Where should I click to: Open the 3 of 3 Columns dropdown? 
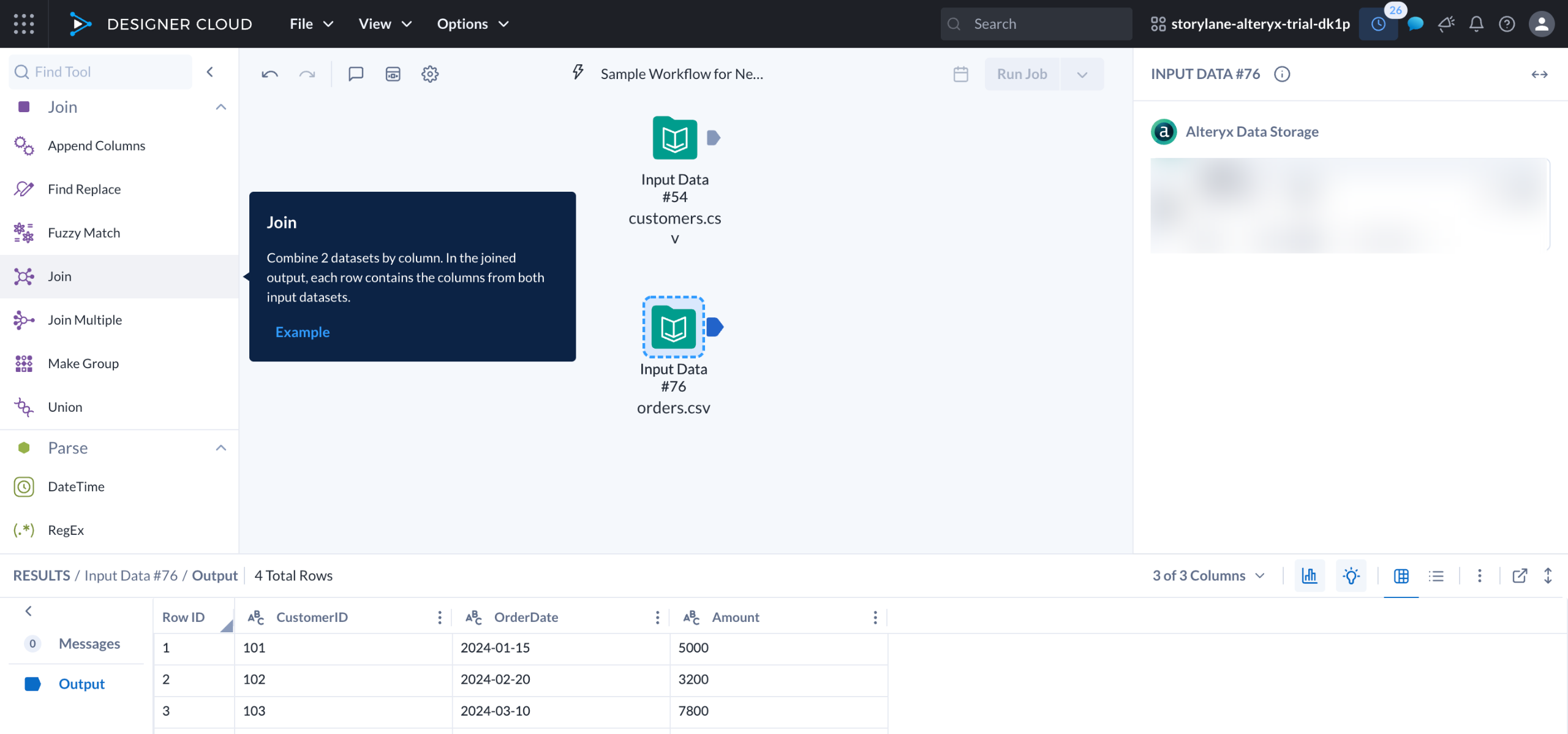click(x=1208, y=575)
